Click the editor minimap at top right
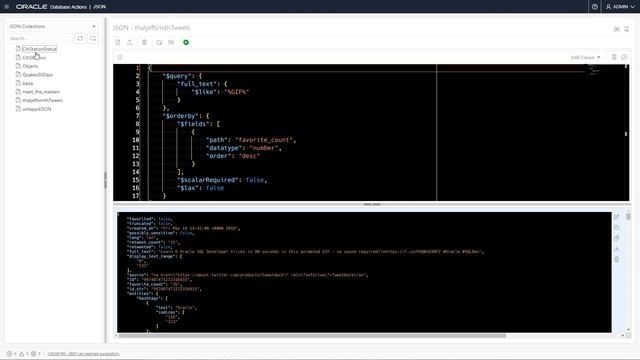 (x=593, y=71)
